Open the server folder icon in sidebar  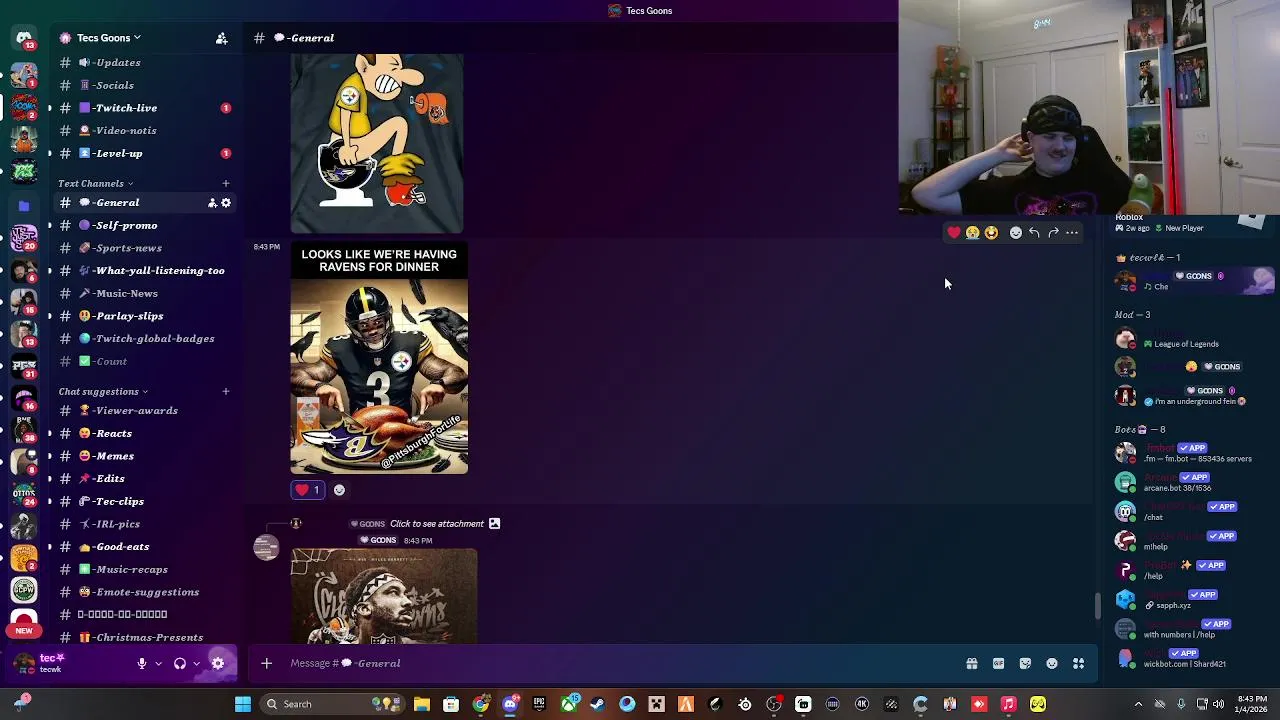24,206
